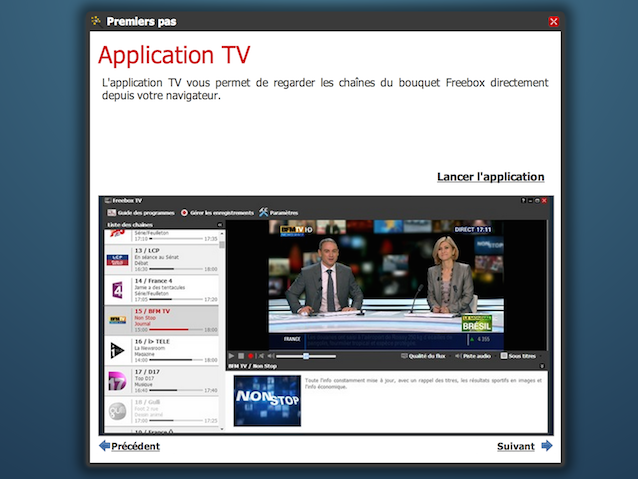Click the Freebox TV preview help button
This screenshot has width=638, height=479.
click(524, 201)
